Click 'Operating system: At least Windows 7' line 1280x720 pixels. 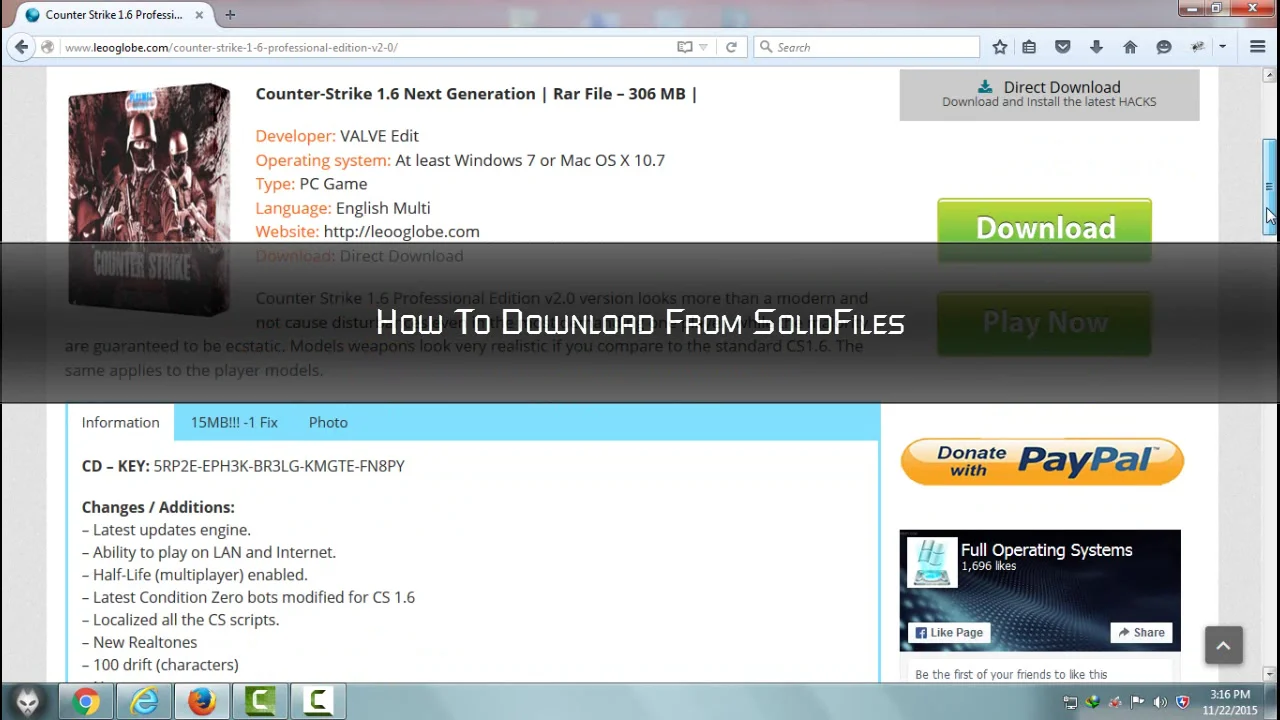click(460, 160)
